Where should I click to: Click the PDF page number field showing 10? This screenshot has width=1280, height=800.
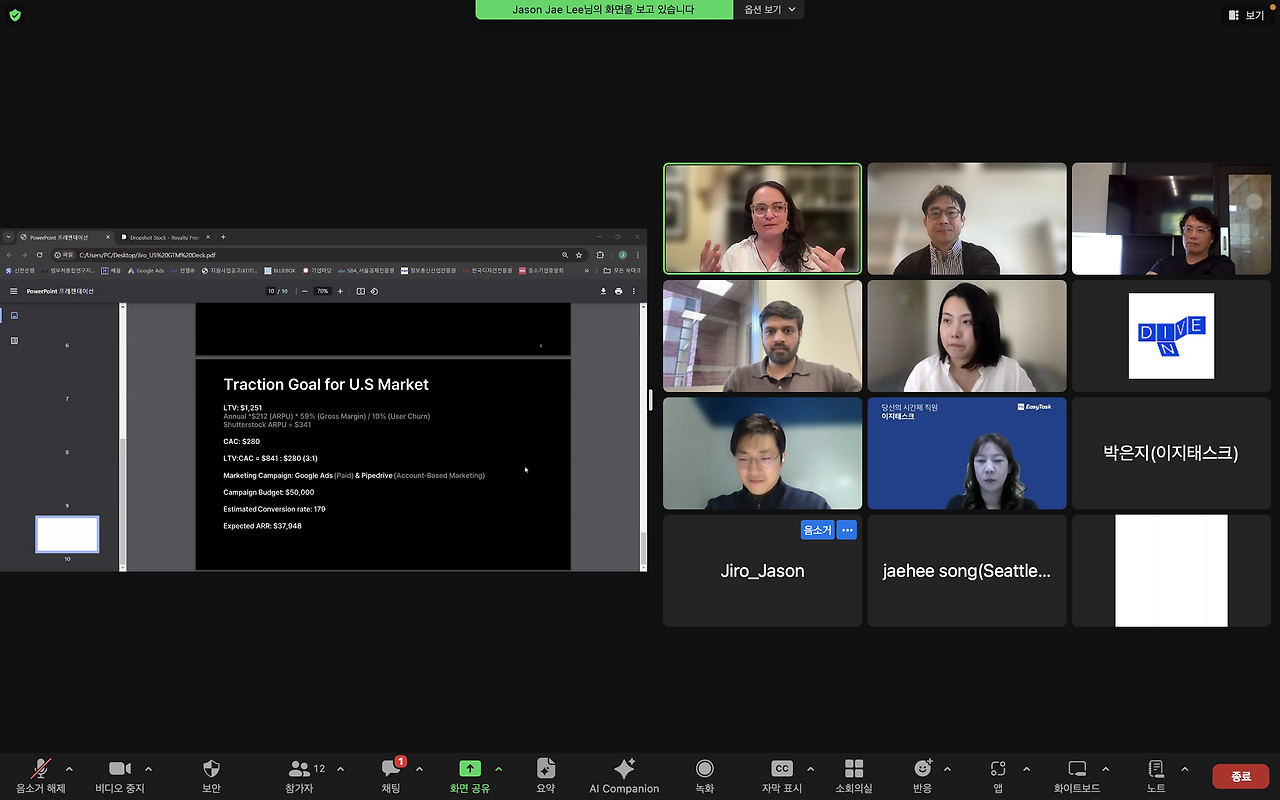pos(270,291)
